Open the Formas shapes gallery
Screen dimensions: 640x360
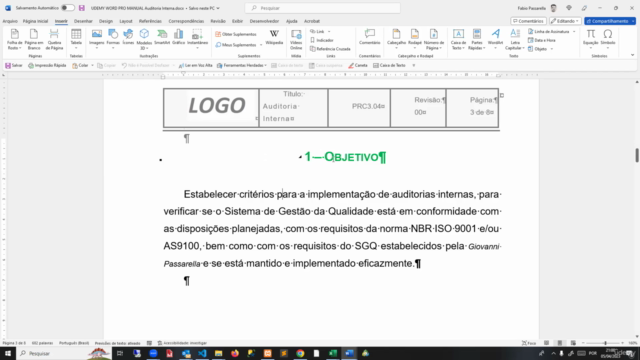(x=113, y=40)
